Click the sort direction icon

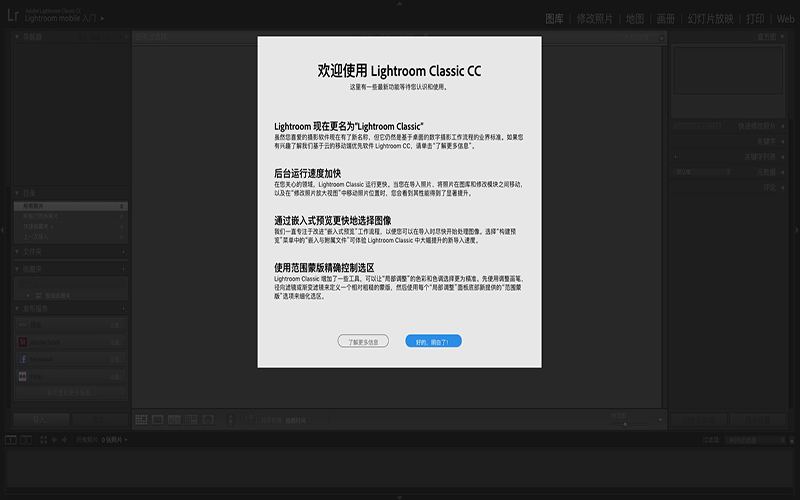[250, 420]
